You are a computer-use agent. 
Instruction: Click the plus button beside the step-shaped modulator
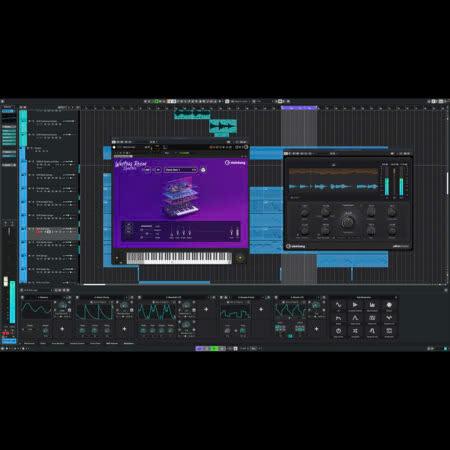(261, 309)
